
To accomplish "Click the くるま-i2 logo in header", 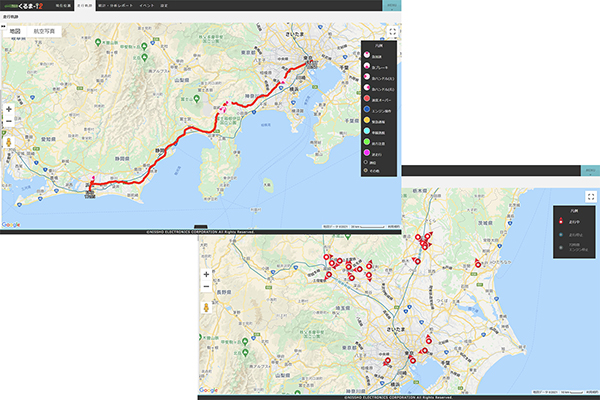I will 24,6.
